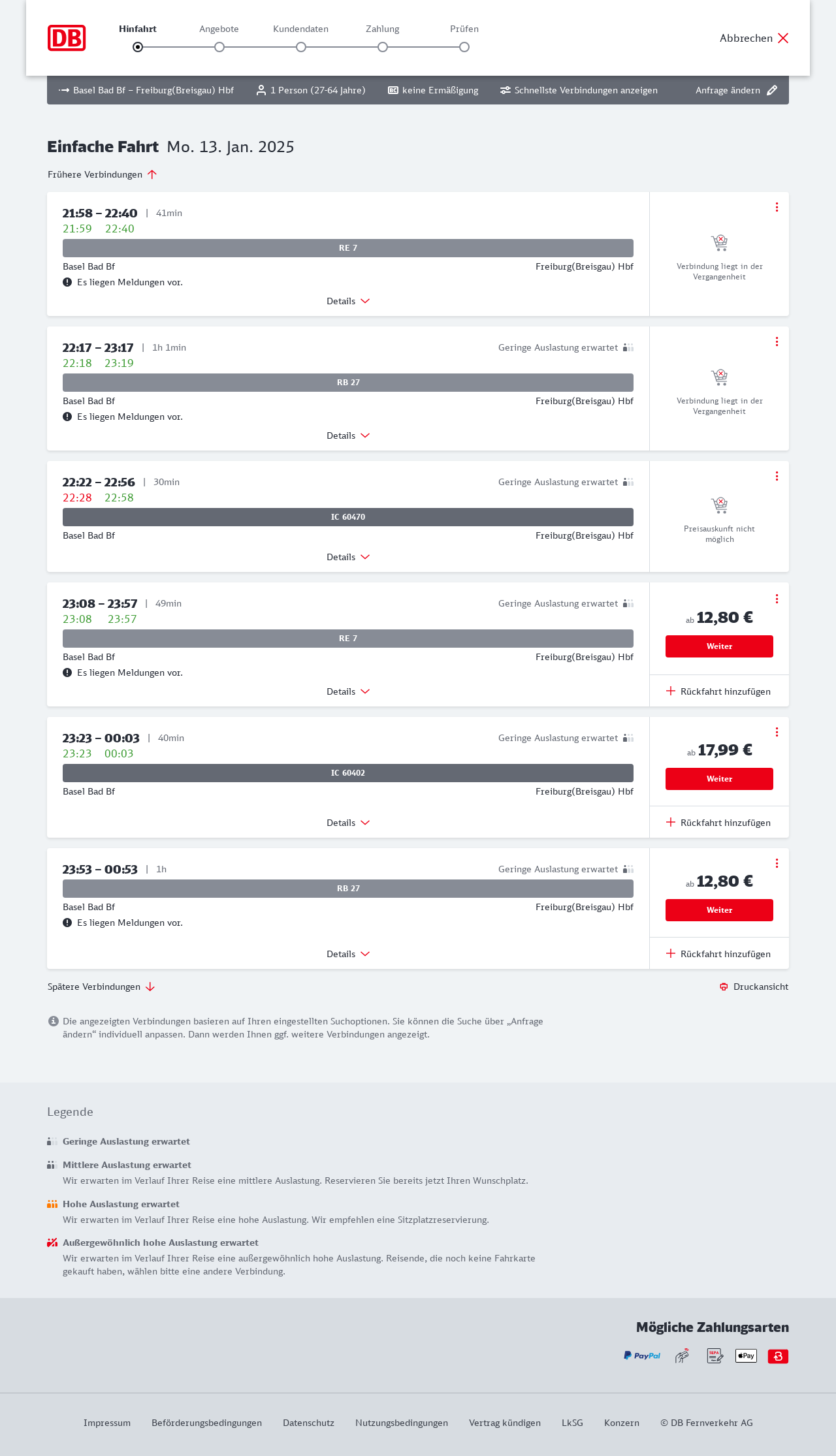This screenshot has height=1456, width=836.
Task: Open three-dot menu for 21:58 connection
Action: [x=777, y=207]
